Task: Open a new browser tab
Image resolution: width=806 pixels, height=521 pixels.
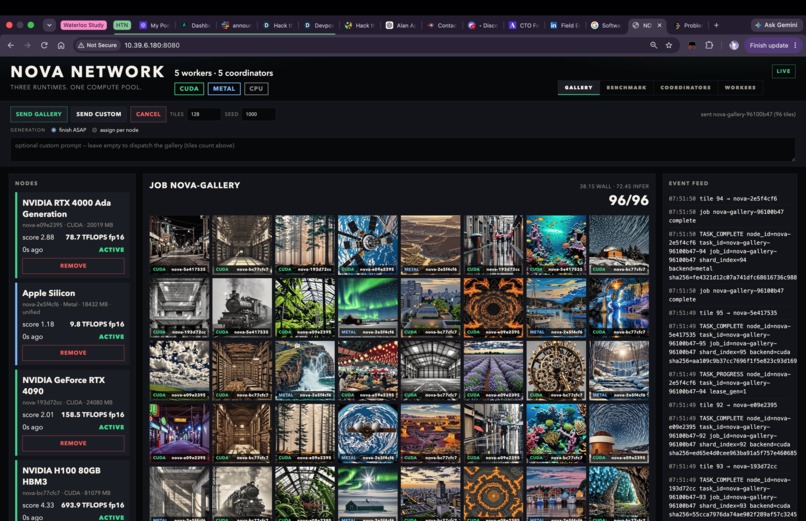Action: (x=716, y=25)
